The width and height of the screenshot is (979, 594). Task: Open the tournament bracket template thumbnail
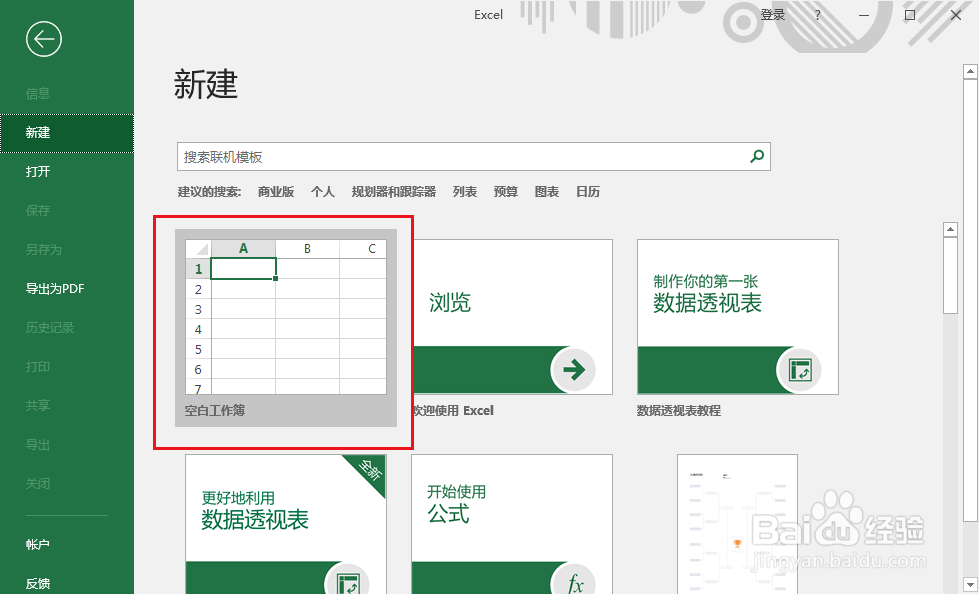pyautogui.click(x=737, y=524)
